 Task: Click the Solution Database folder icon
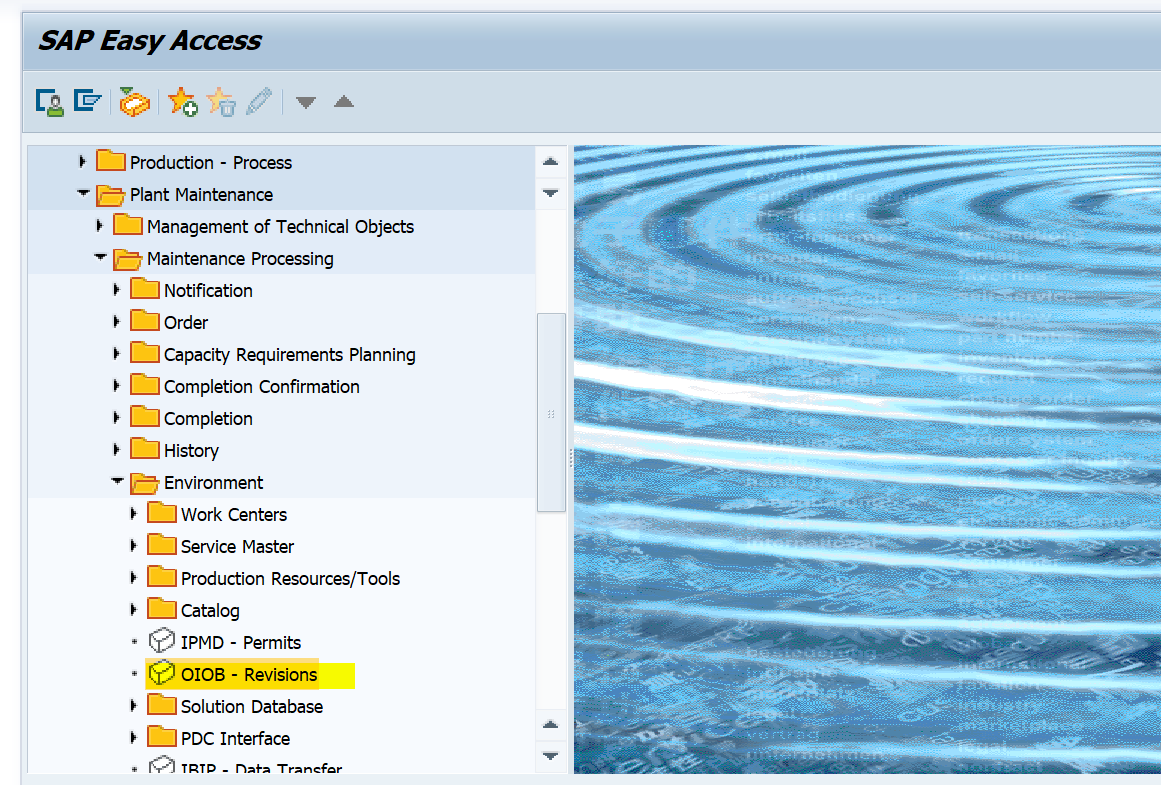[161, 704]
